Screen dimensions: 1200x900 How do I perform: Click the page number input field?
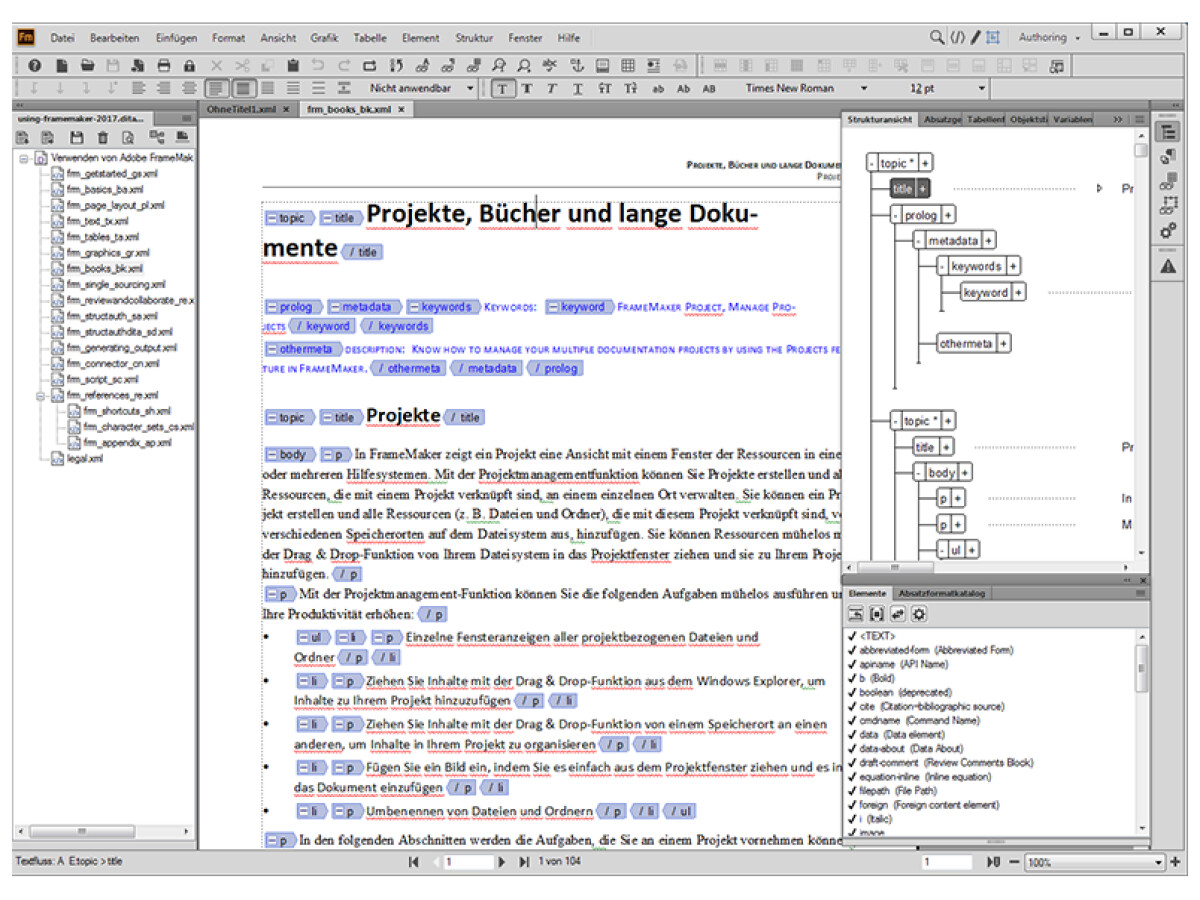[468, 862]
